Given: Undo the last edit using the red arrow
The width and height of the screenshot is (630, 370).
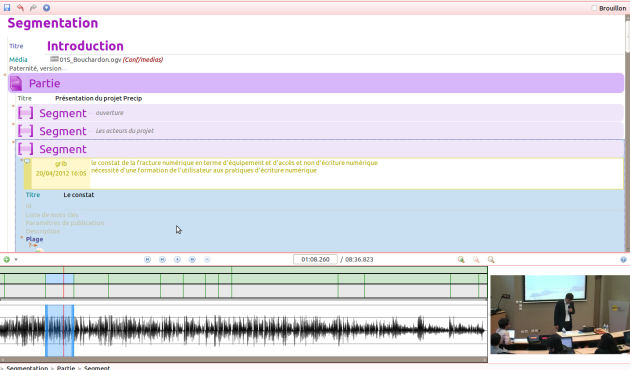Looking at the screenshot, I should (20, 8).
